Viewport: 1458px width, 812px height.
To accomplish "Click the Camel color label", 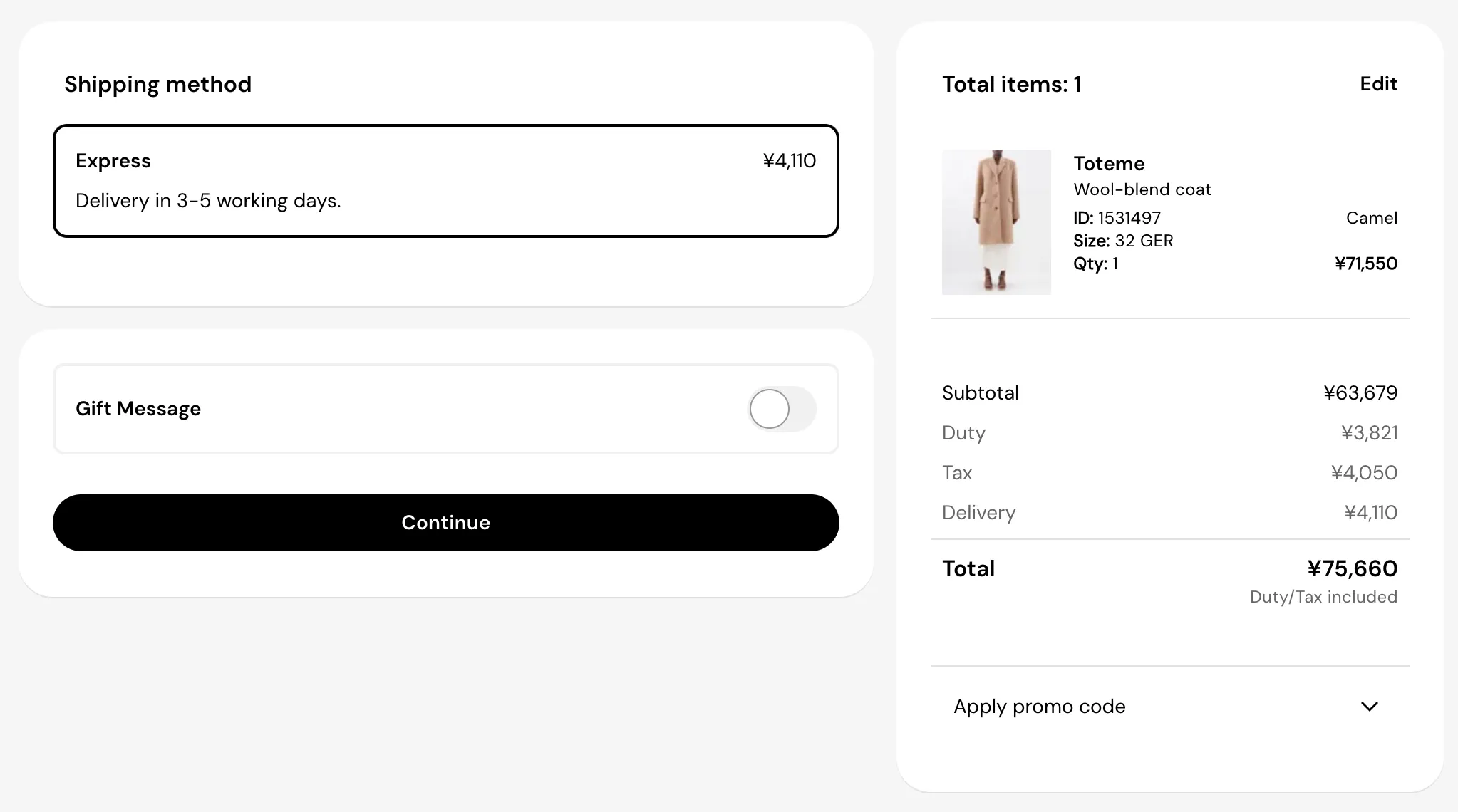I will point(1371,218).
